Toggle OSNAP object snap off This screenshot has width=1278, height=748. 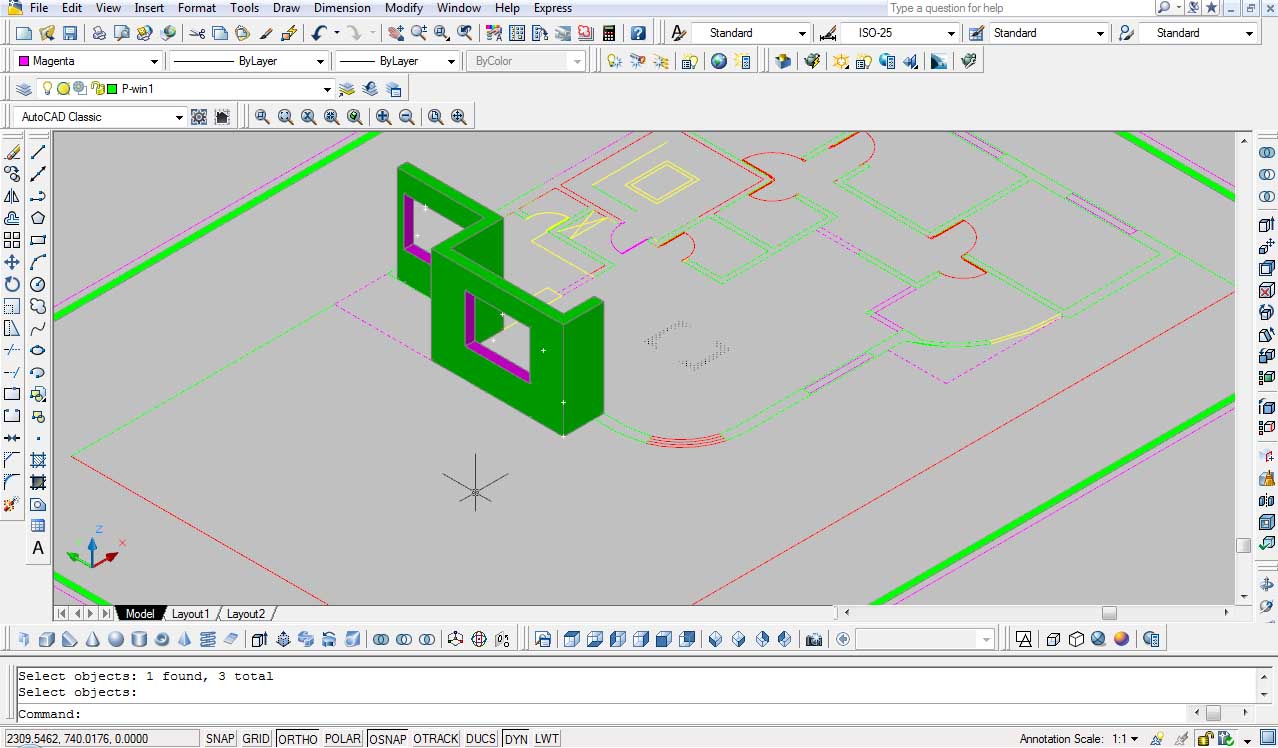(x=387, y=739)
